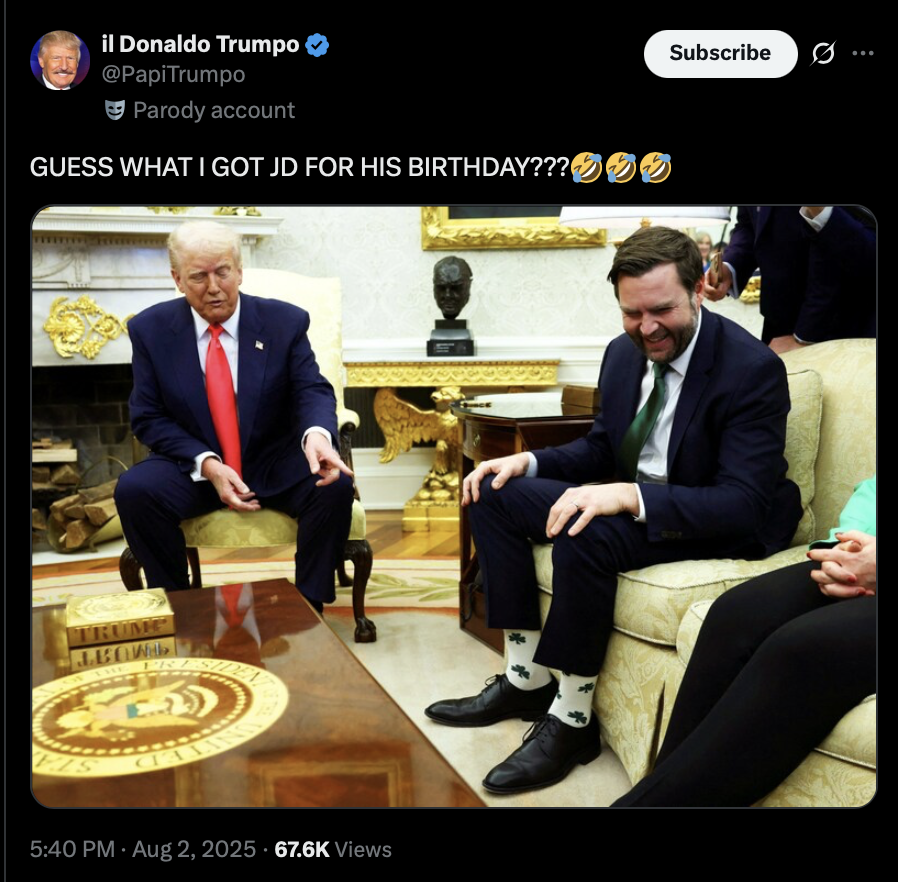This screenshot has width=898, height=882.
Task: Subscribe to this account
Action: click(720, 53)
